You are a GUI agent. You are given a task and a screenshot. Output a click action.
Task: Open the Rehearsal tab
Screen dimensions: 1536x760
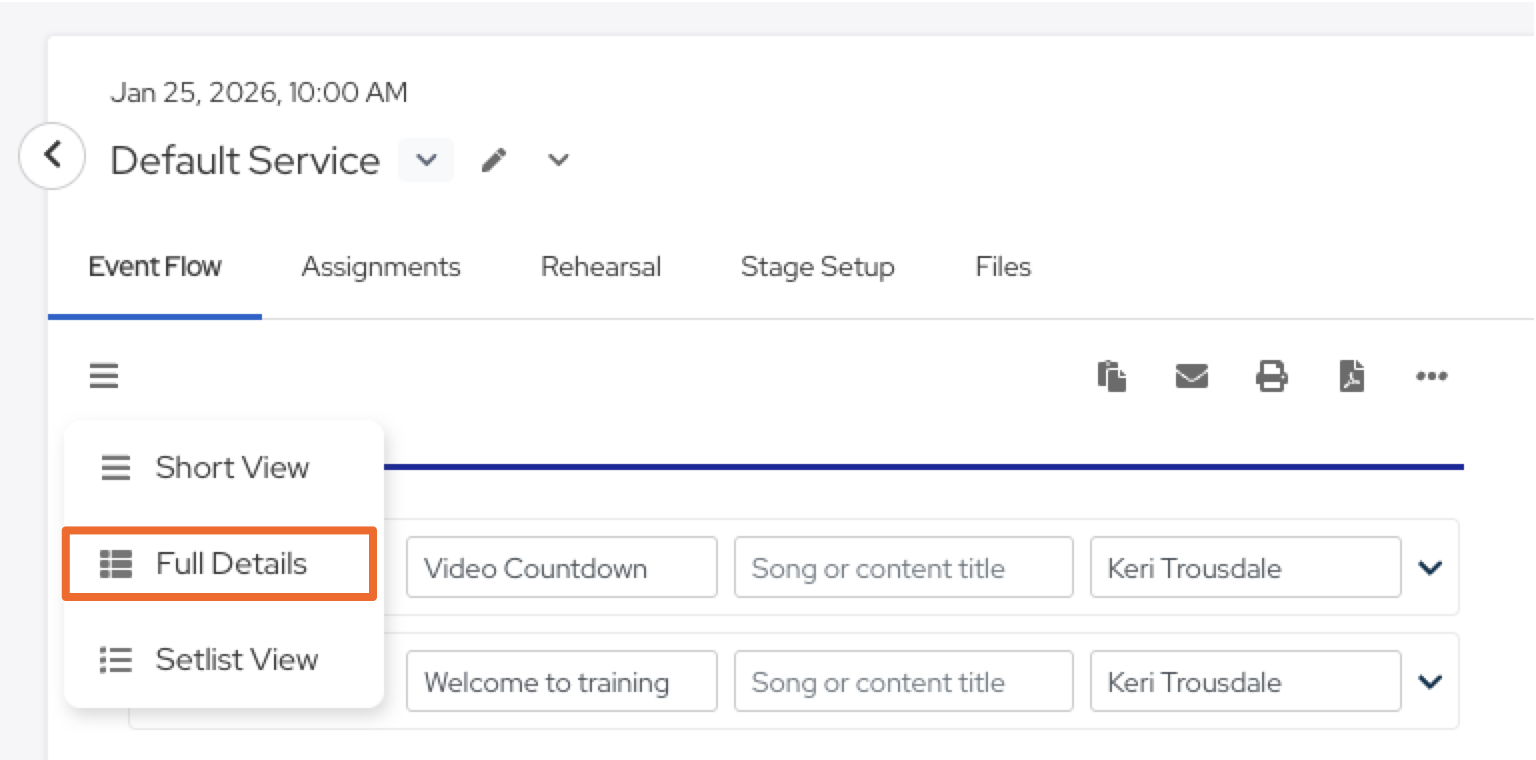(x=601, y=267)
